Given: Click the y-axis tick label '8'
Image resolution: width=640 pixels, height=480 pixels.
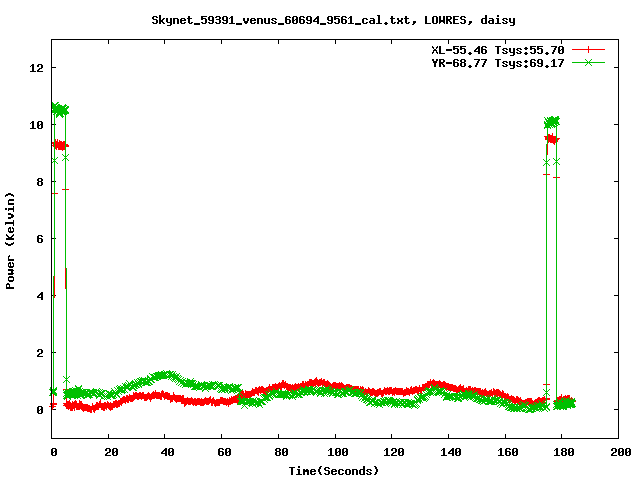Looking at the screenshot, I should 40,182.
